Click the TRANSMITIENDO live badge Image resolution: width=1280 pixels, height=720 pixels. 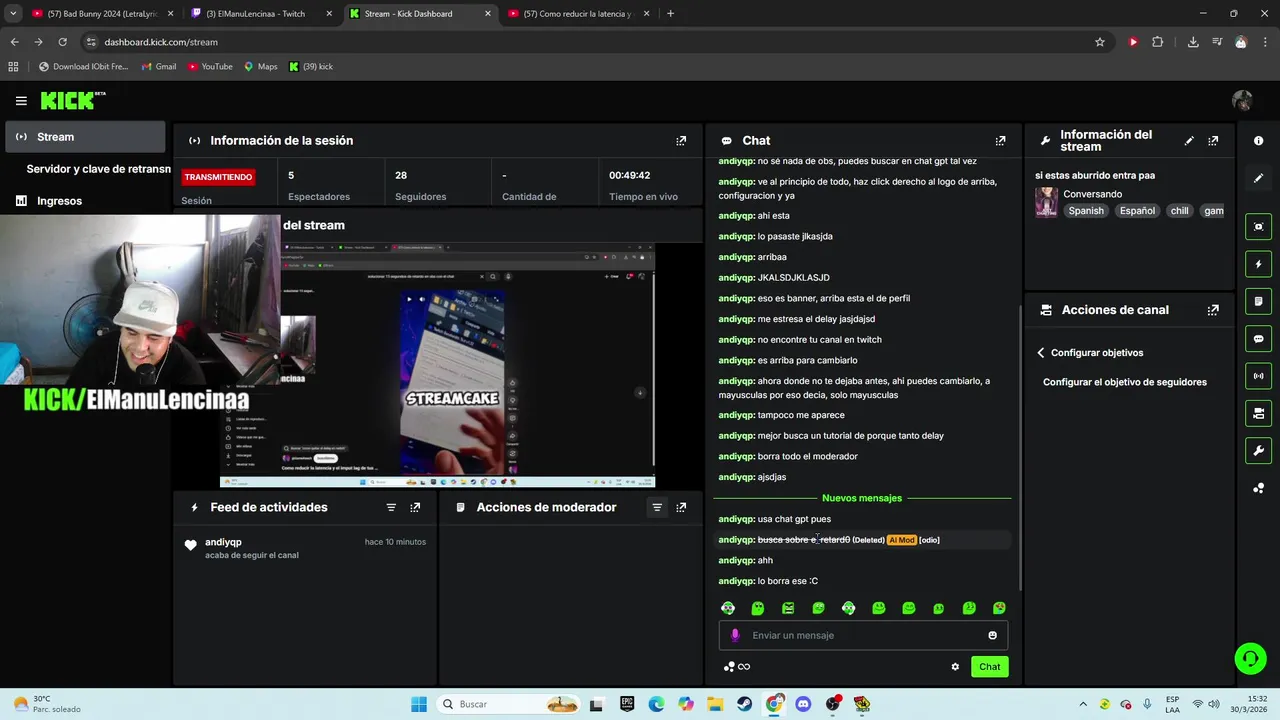click(x=218, y=177)
